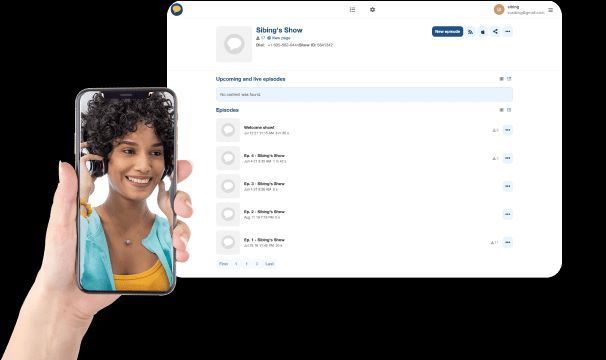Click the Ep. 1 thumbnail
This screenshot has height=360, width=606.
pos(228,242)
